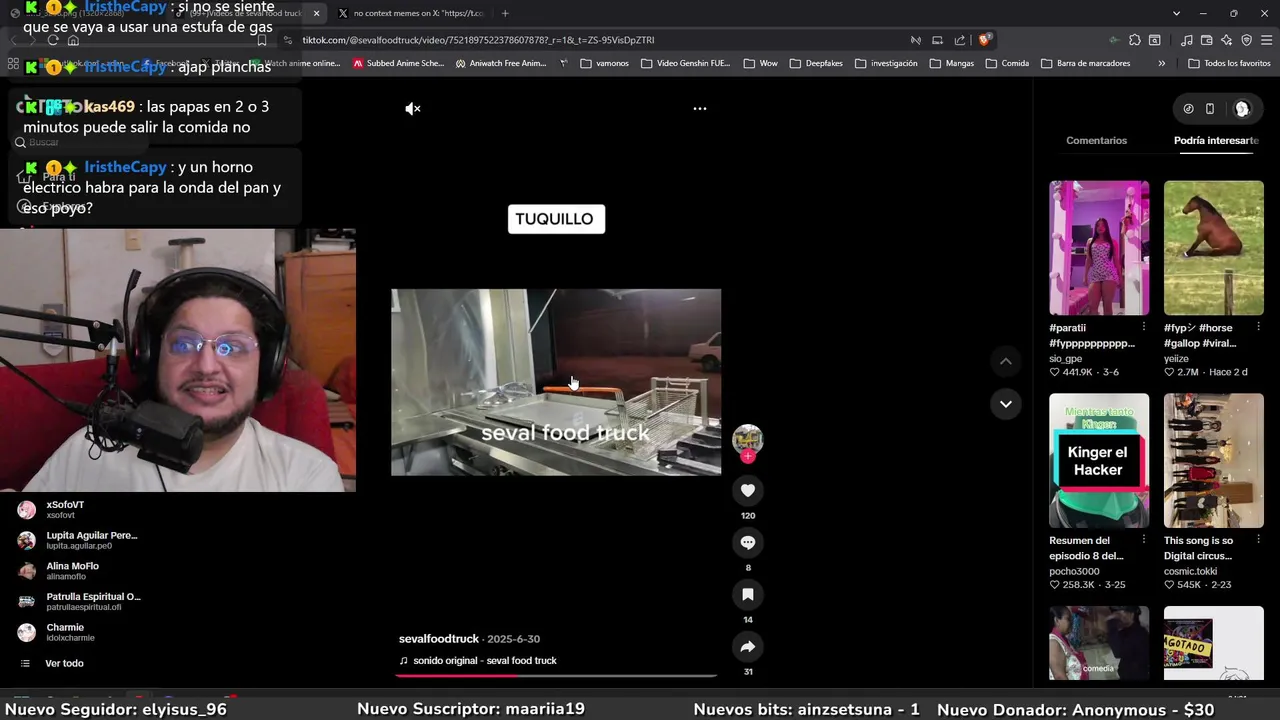Open options for Resumen del episodio card
This screenshot has width=1280, height=720.
[1144, 540]
